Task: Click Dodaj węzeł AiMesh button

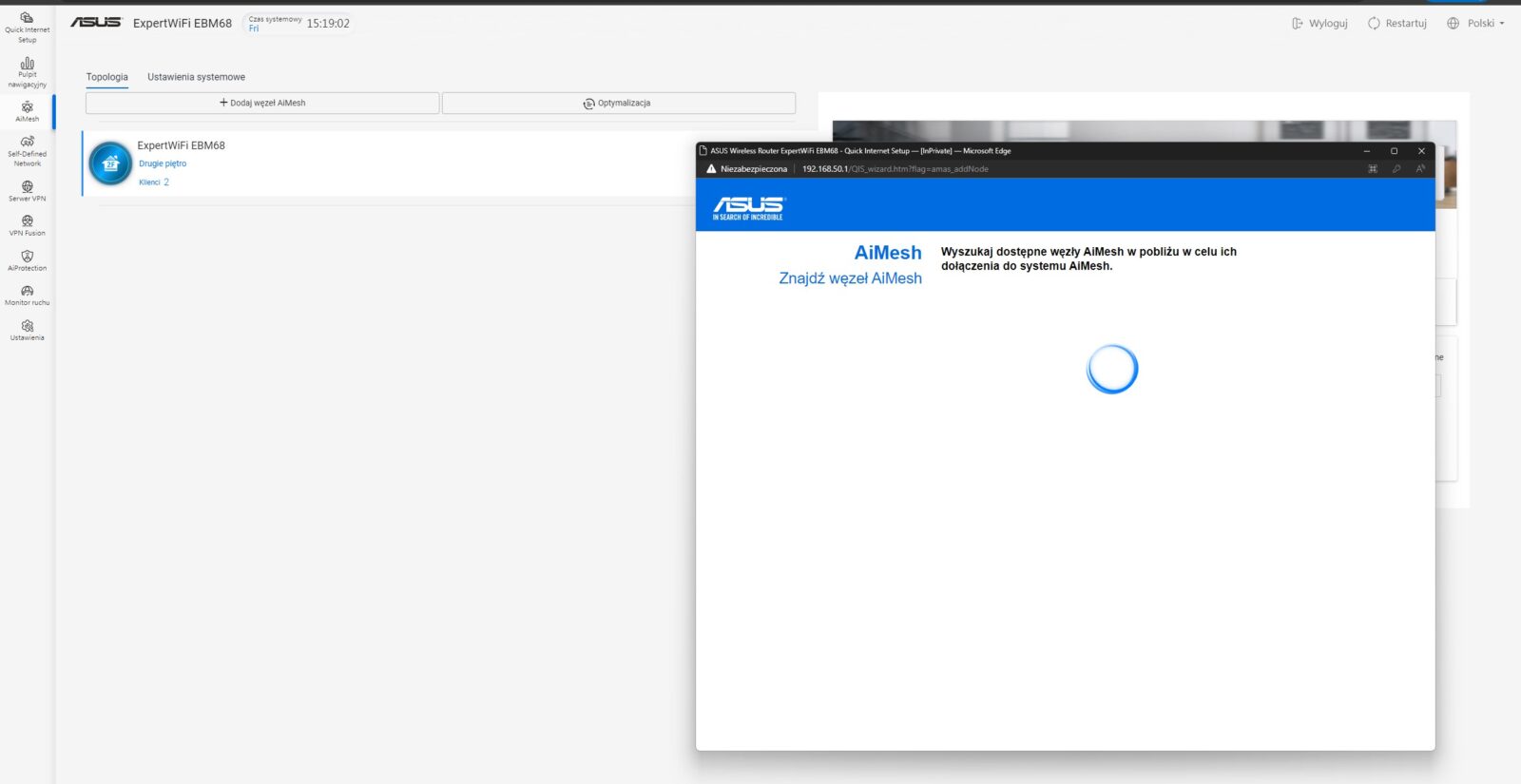Action: click(x=262, y=103)
